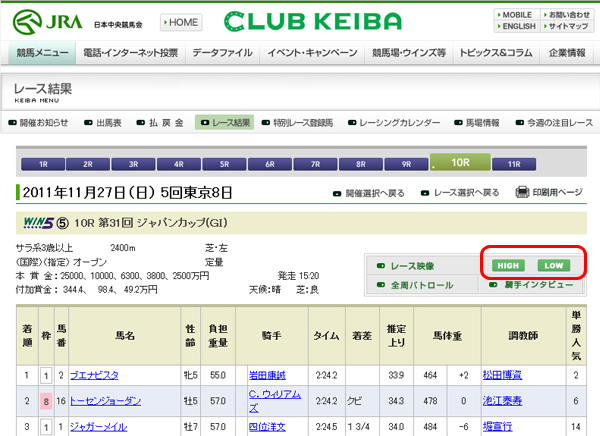Click the レース映像 label
This screenshot has width=600, height=436.
(x=412, y=266)
